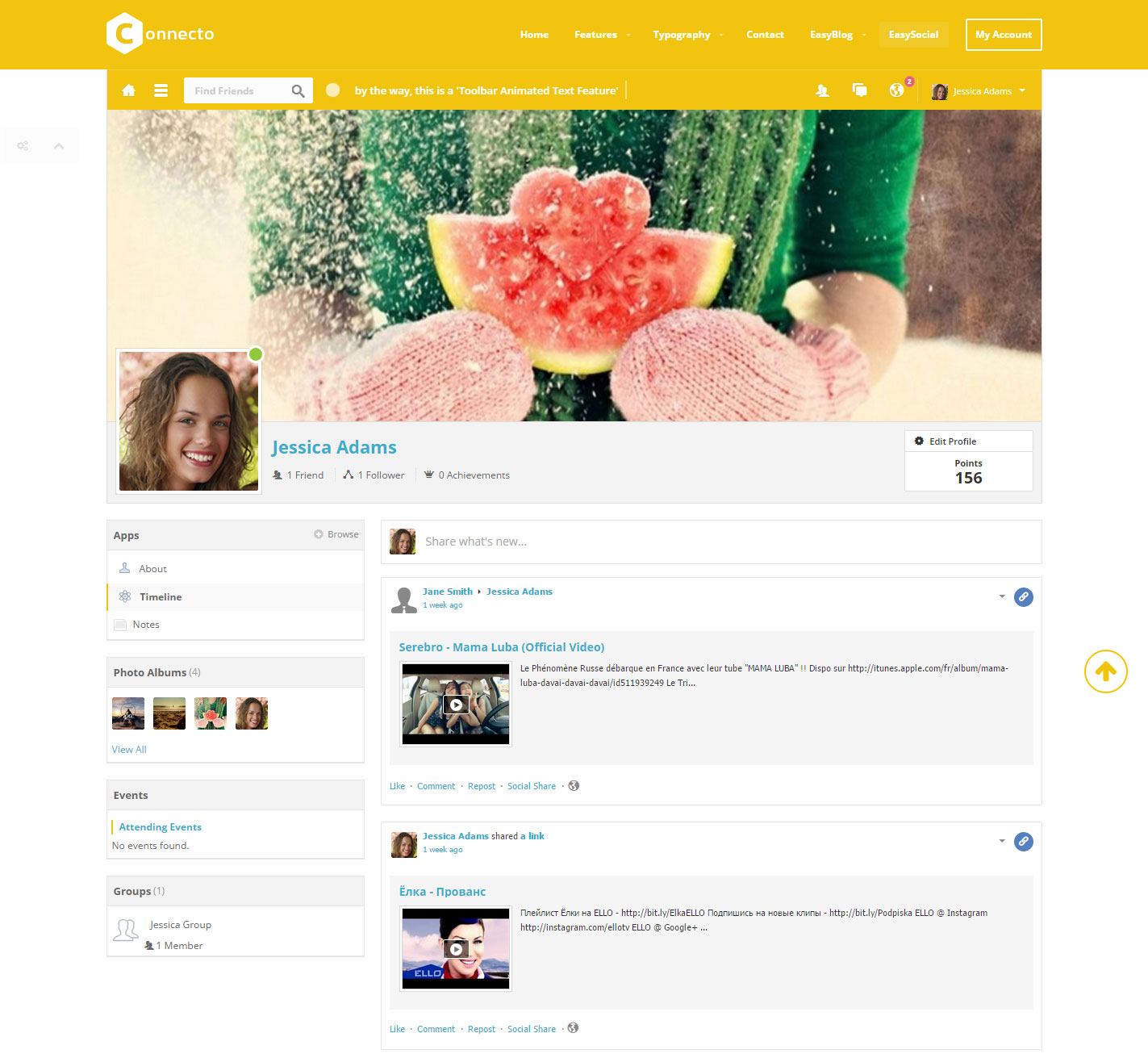The image size is (1148, 1054).
Task: Click the privacy globe icon under Serebro post
Action: tap(574, 786)
